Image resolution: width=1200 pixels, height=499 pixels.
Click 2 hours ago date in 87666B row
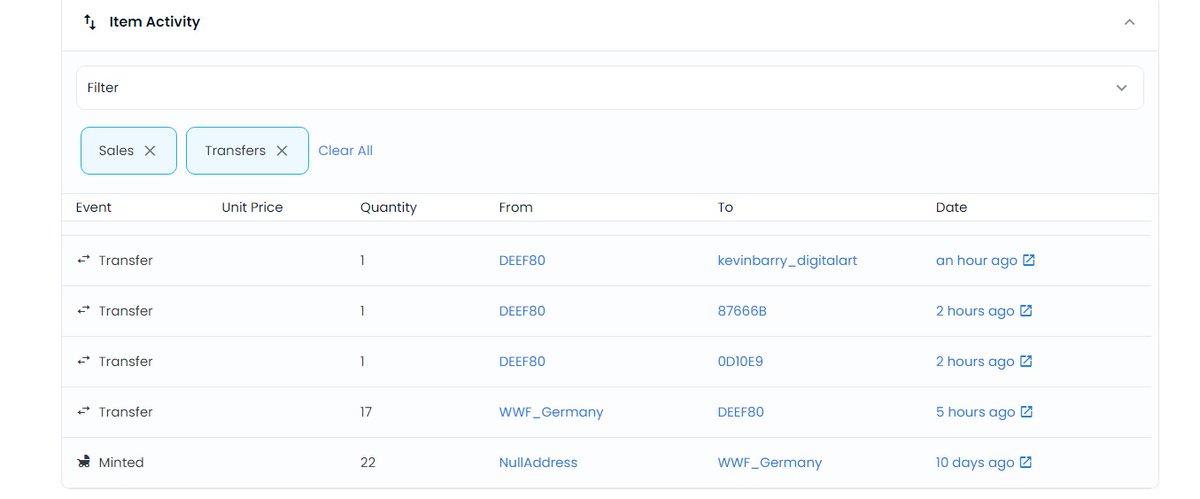[x=975, y=311]
